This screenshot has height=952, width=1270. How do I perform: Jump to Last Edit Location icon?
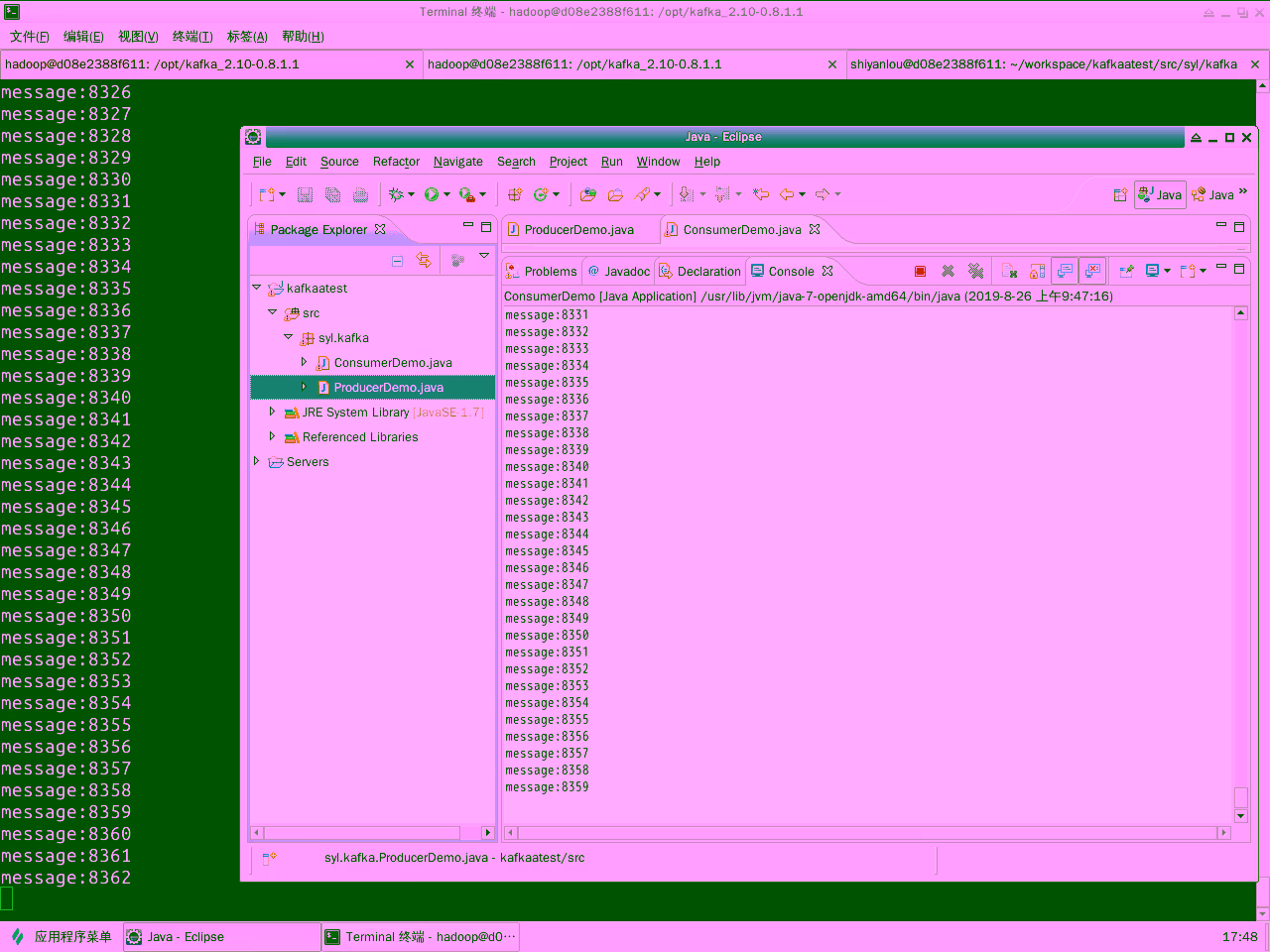click(x=761, y=194)
